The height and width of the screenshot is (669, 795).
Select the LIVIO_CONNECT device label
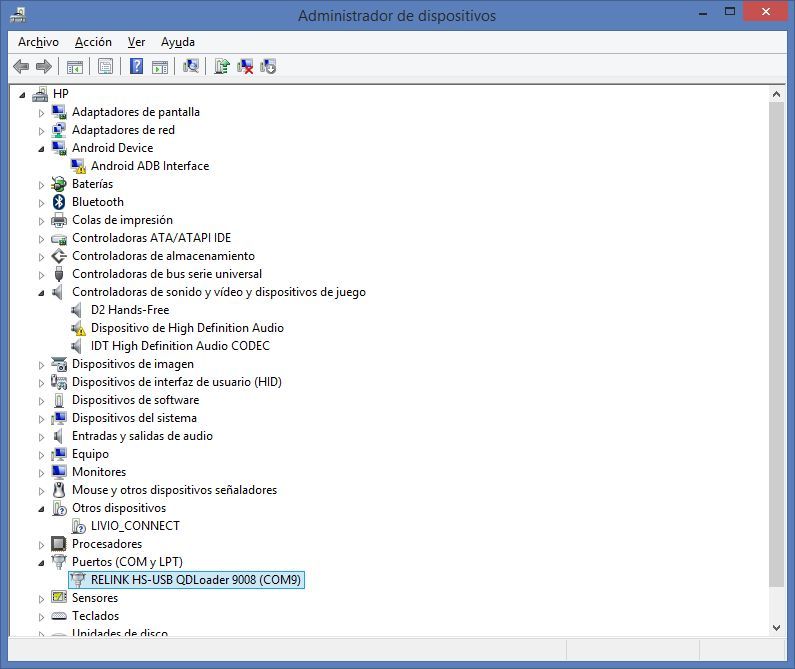pos(135,526)
